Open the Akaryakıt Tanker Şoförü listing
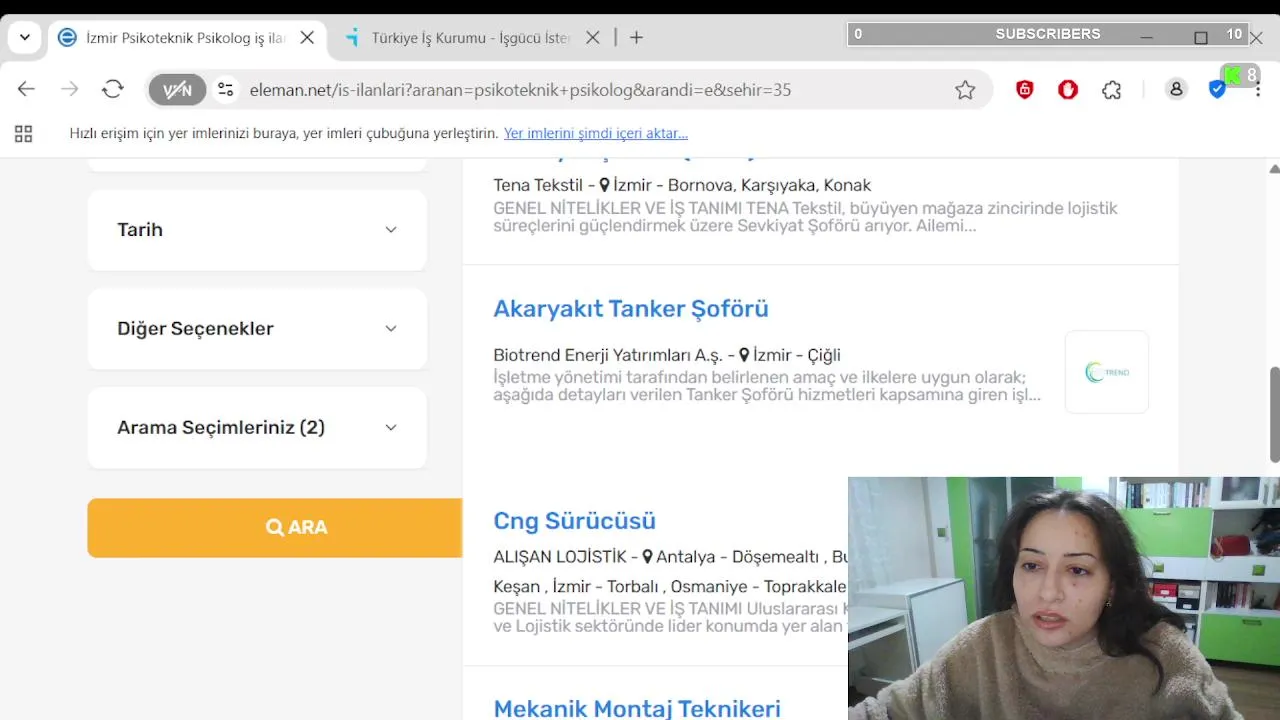Screen dimensions: 1280x720 click(631, 309)
